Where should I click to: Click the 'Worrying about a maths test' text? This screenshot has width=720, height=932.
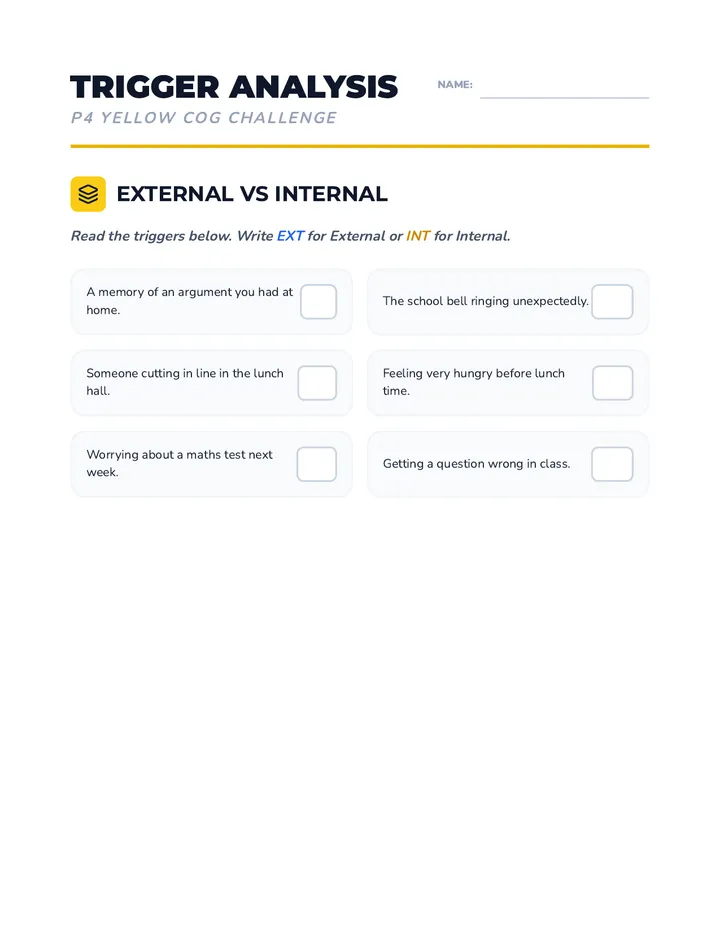tap(180, 463)
